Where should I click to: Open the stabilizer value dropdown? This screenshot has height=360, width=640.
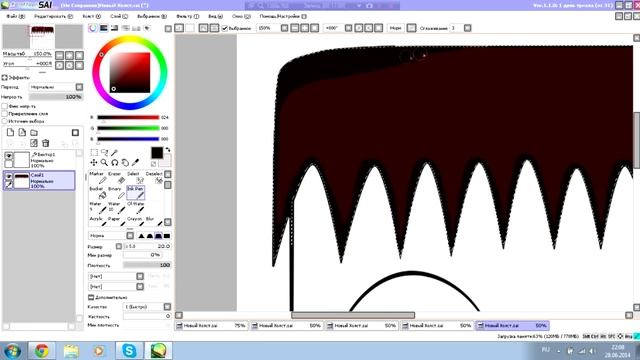tap(467, 28)
